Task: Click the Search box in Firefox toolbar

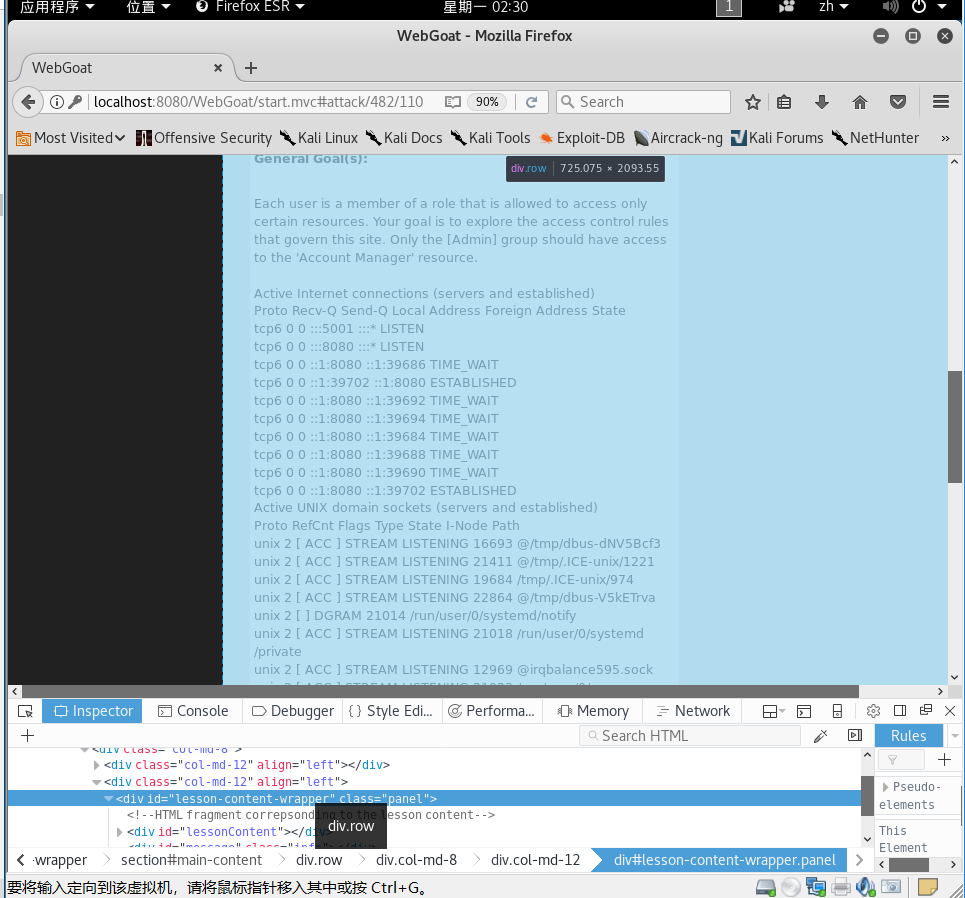Action: [x=644, y=102]
